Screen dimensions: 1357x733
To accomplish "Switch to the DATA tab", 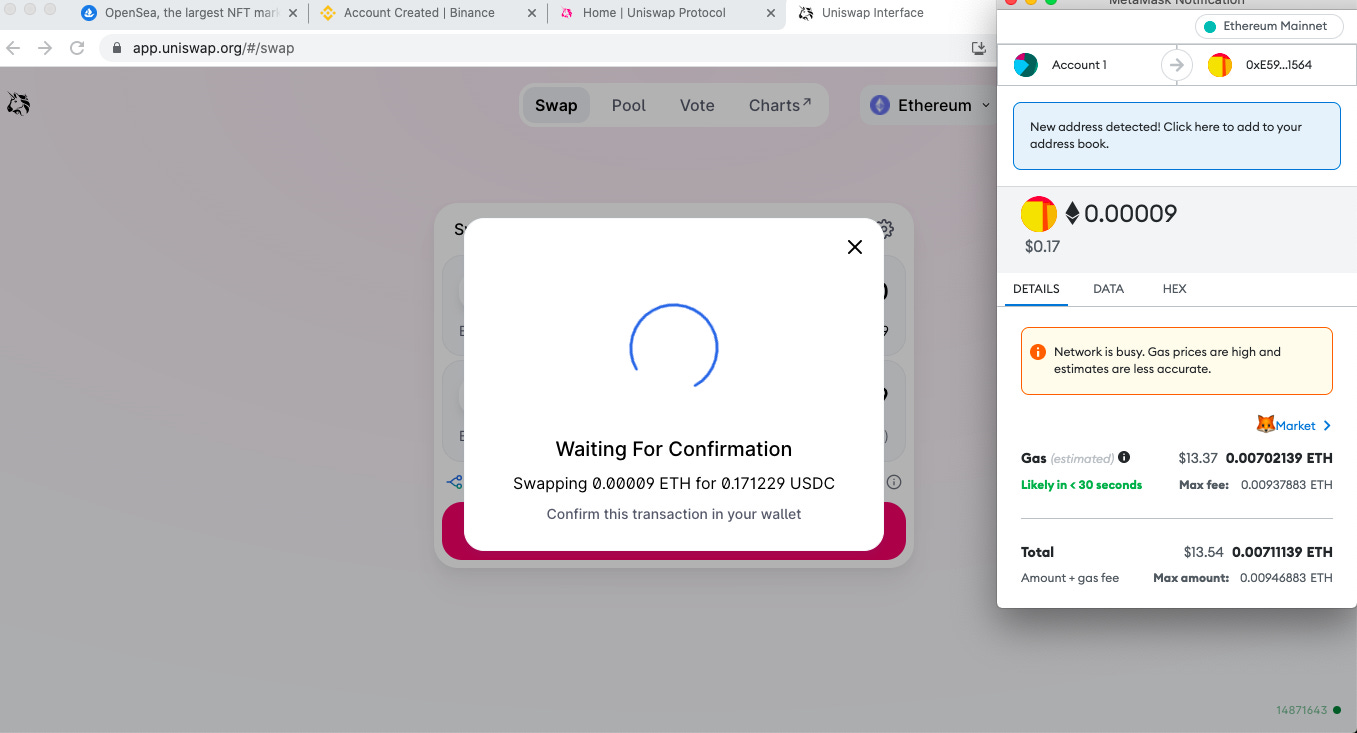I will (x=1108, y=288).
